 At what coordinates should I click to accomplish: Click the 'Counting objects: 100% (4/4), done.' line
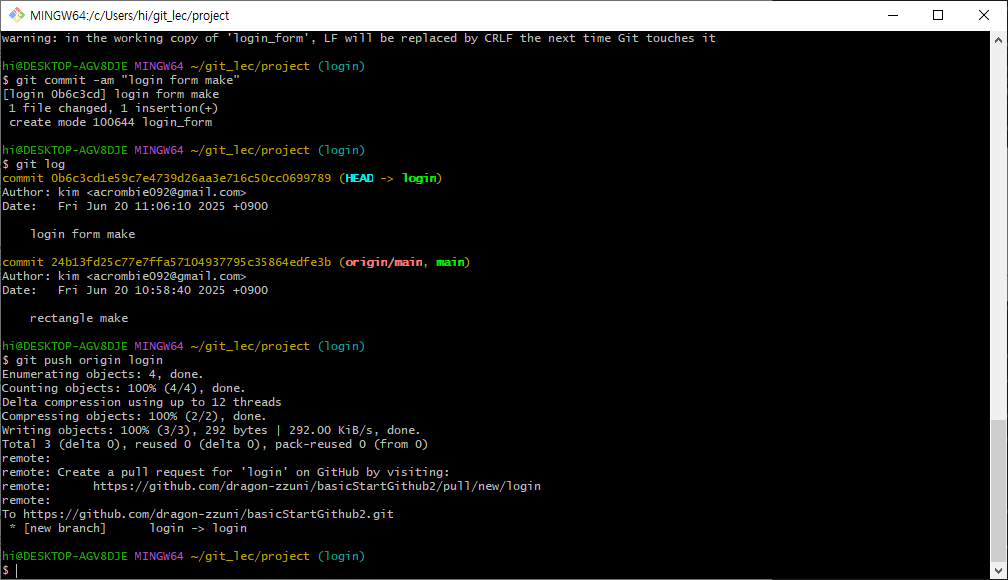(x=123, y=388)
